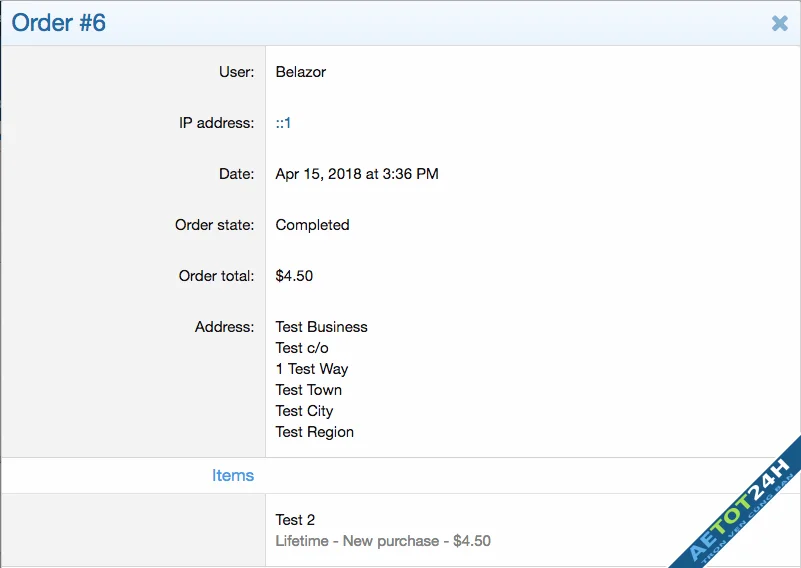This screenshot has height=568, width=801.
Task: Select the 1 Test Way address line
Action: pos(311,369)
